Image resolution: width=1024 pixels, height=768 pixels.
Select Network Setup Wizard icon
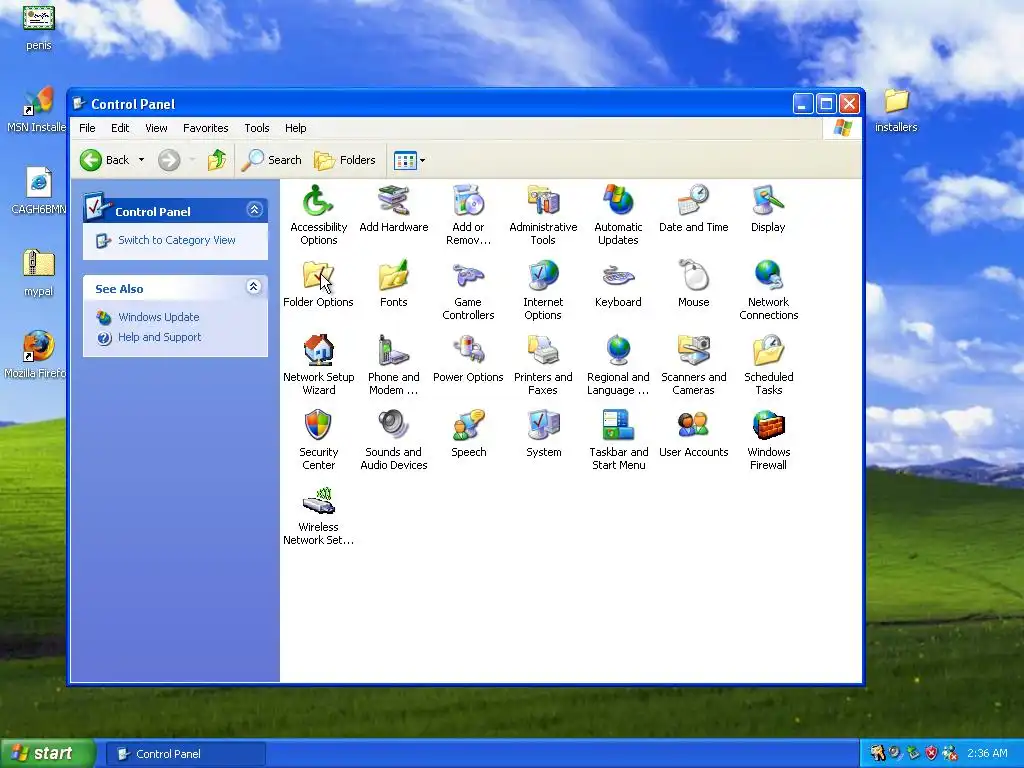[x=318, y=364]
